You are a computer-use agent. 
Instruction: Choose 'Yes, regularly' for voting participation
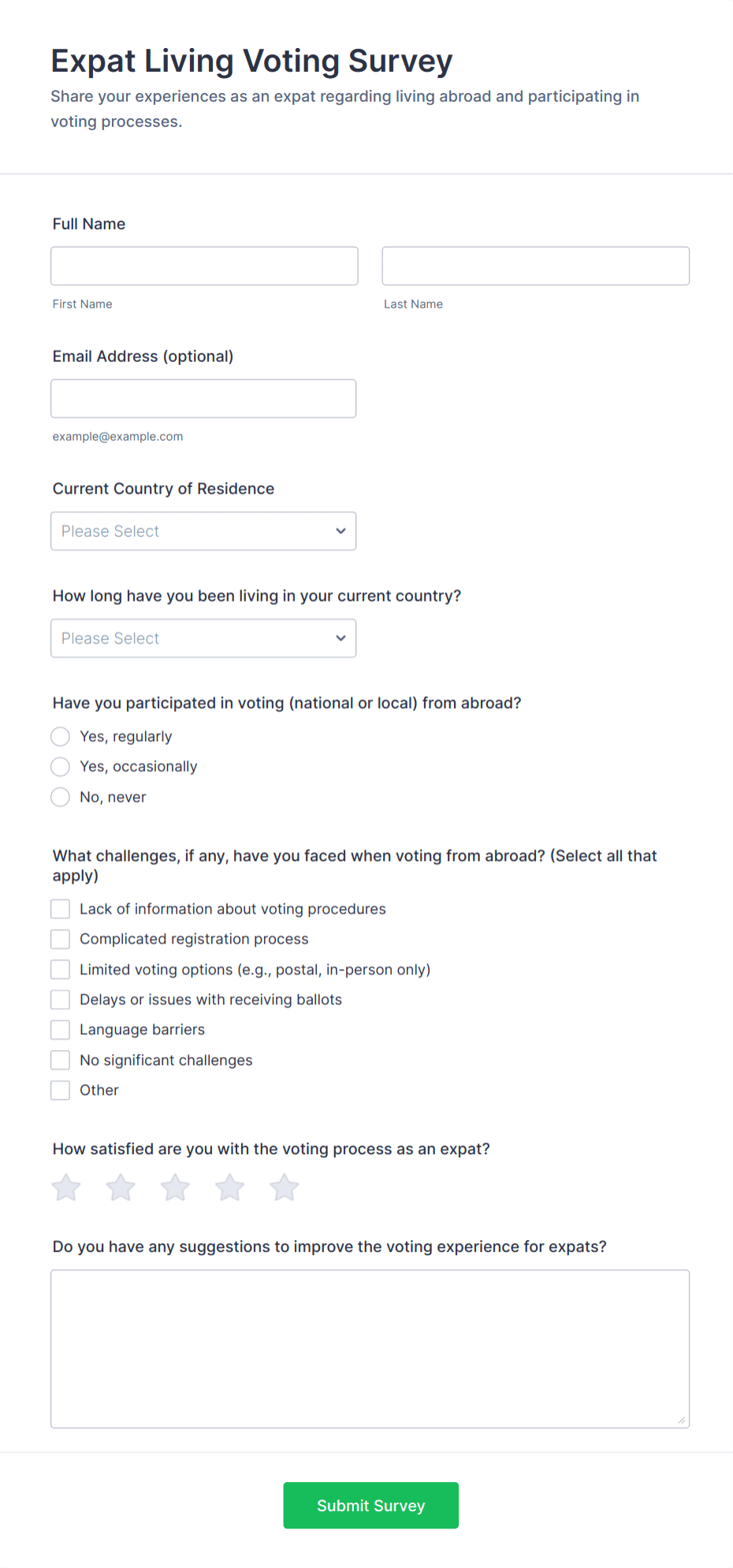(60, 736)
